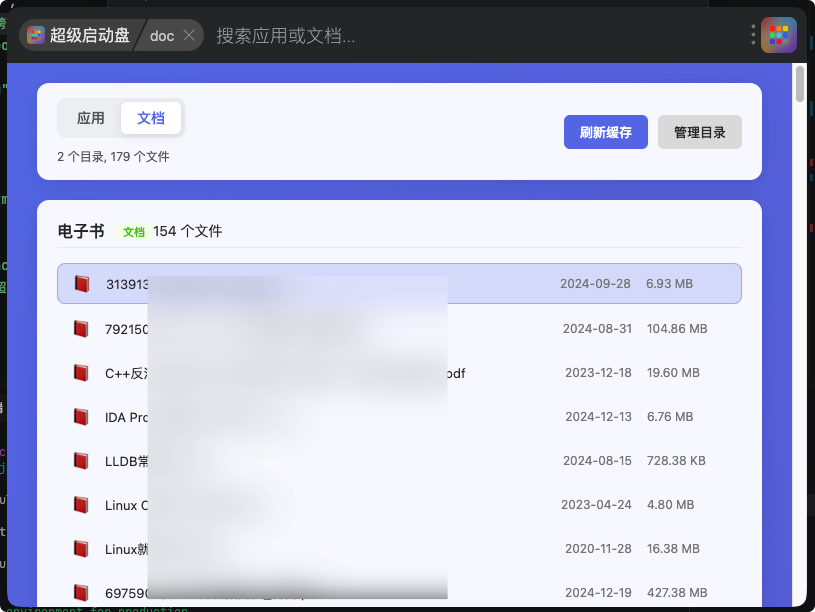The image size is (815, 612).
Task: Open the 104.86 MB file row
Action: pos(676,329)
